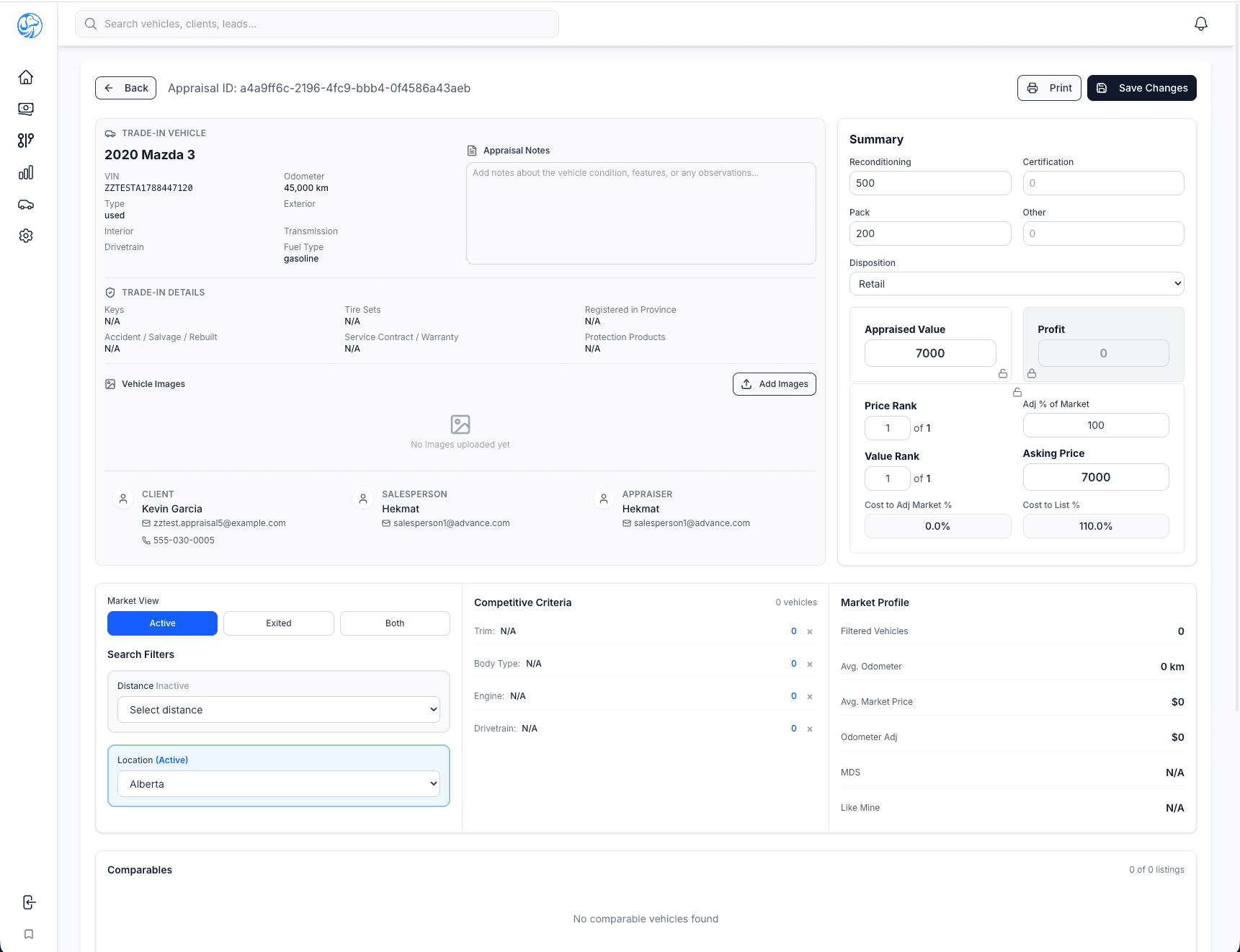The image size is (1240, 952).
Task: Open the sliders filter sidebar icon
Action: tap(26, 141)
